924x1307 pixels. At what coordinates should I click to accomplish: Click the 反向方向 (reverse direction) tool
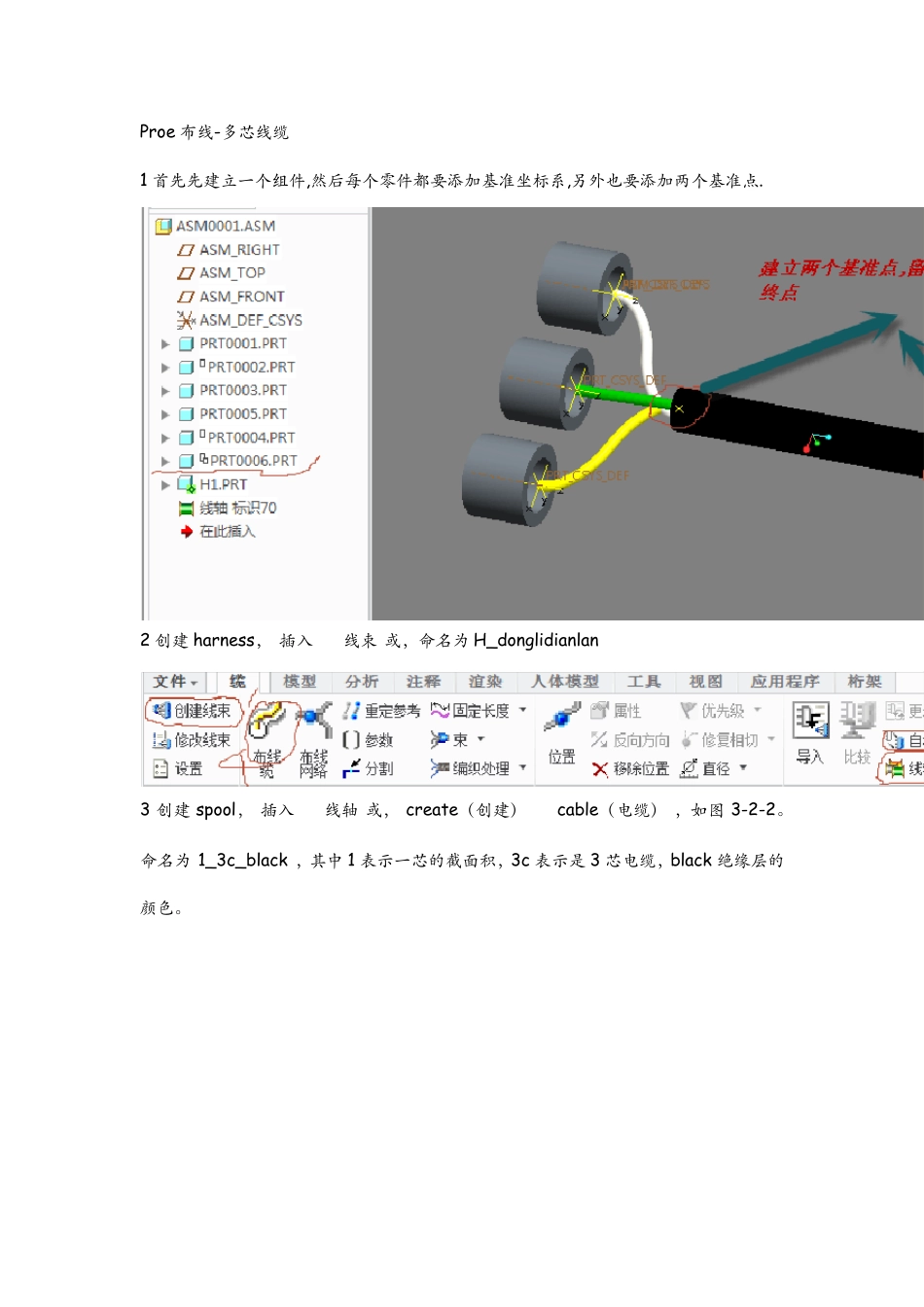tap(630, 740)
